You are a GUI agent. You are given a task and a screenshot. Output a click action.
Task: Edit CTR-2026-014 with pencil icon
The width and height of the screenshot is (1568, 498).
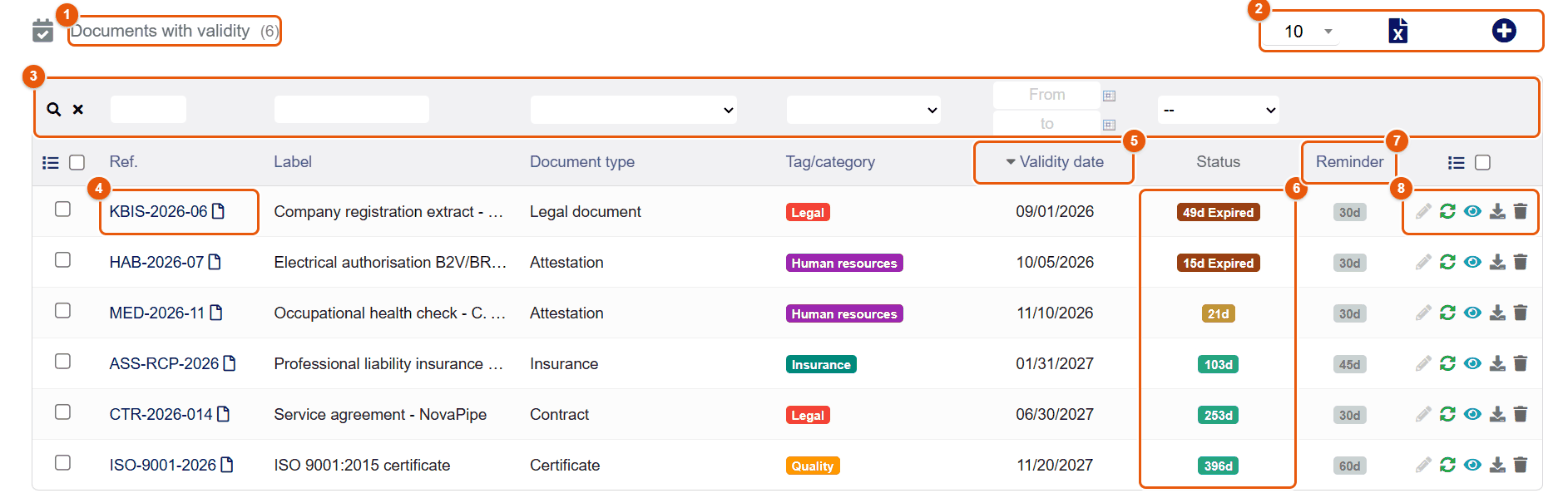point(1424,414)
